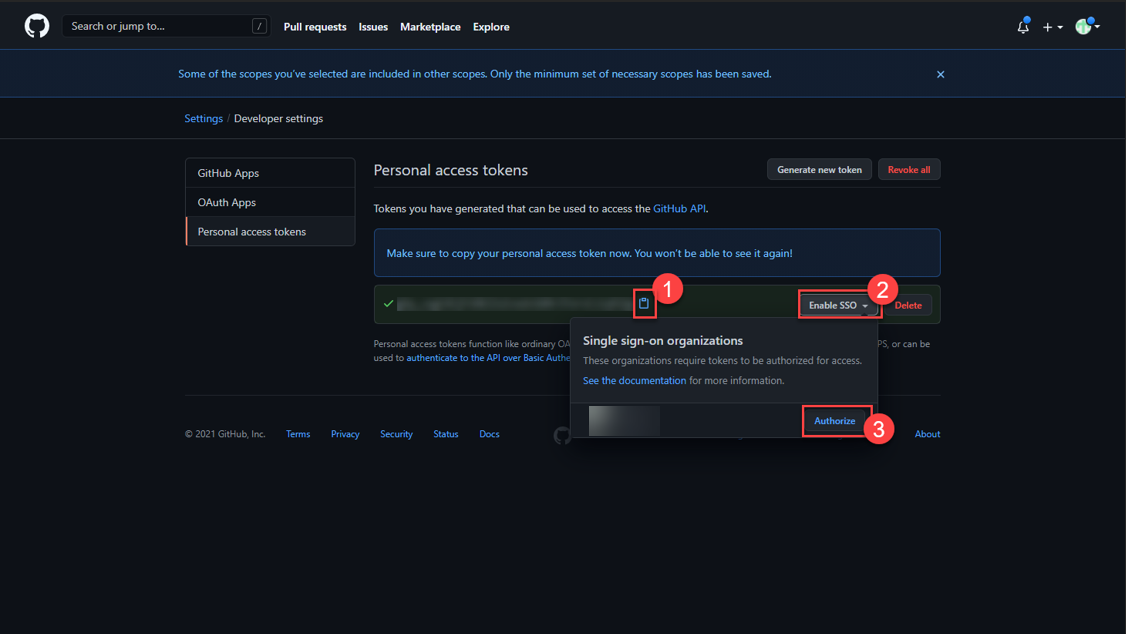This screenshot has height=634, width=1126.
Task: Expand the plus create-new menu
Action: pyautogui.click(x=1052, y=27)
